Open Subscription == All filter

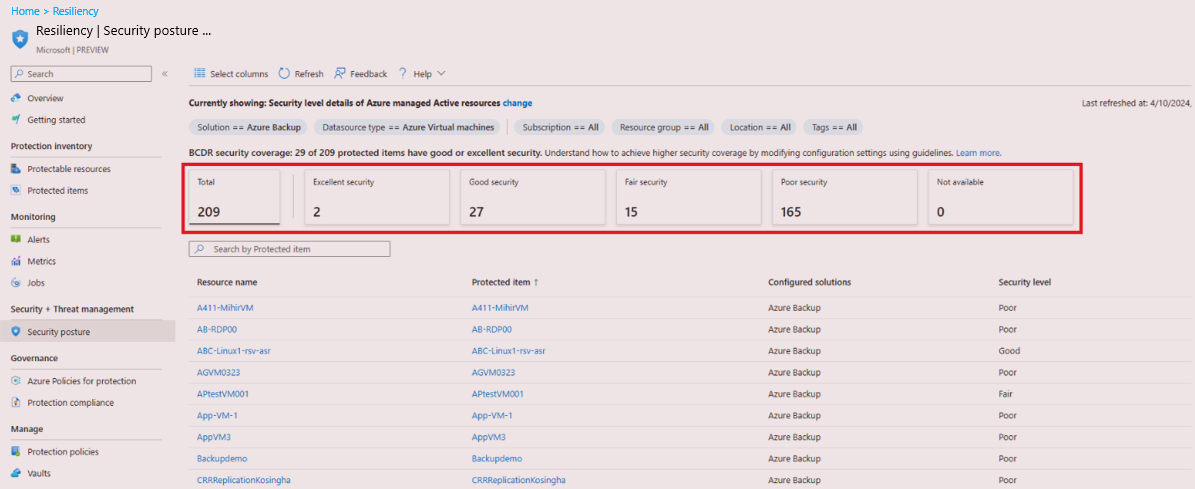click(x=560, y=127)
